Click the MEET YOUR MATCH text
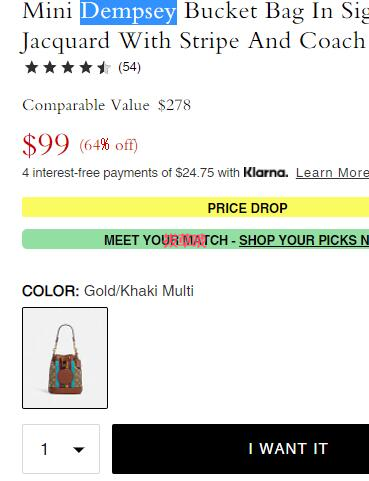The height and width of the screenshot is (481, 369). click(x=166, y=240)
